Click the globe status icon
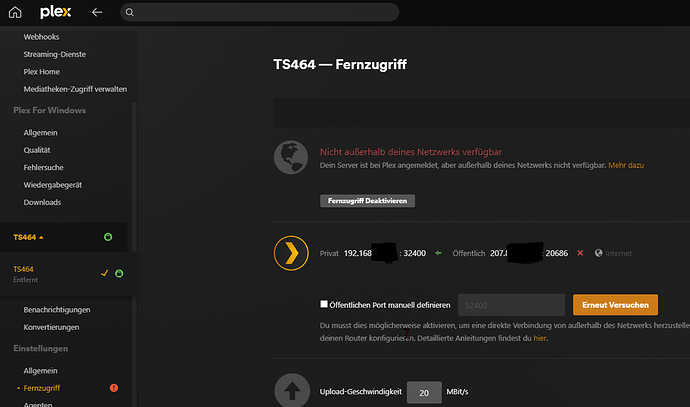The width and height of the screenshot is (690, 407). (x=291, y=157)
